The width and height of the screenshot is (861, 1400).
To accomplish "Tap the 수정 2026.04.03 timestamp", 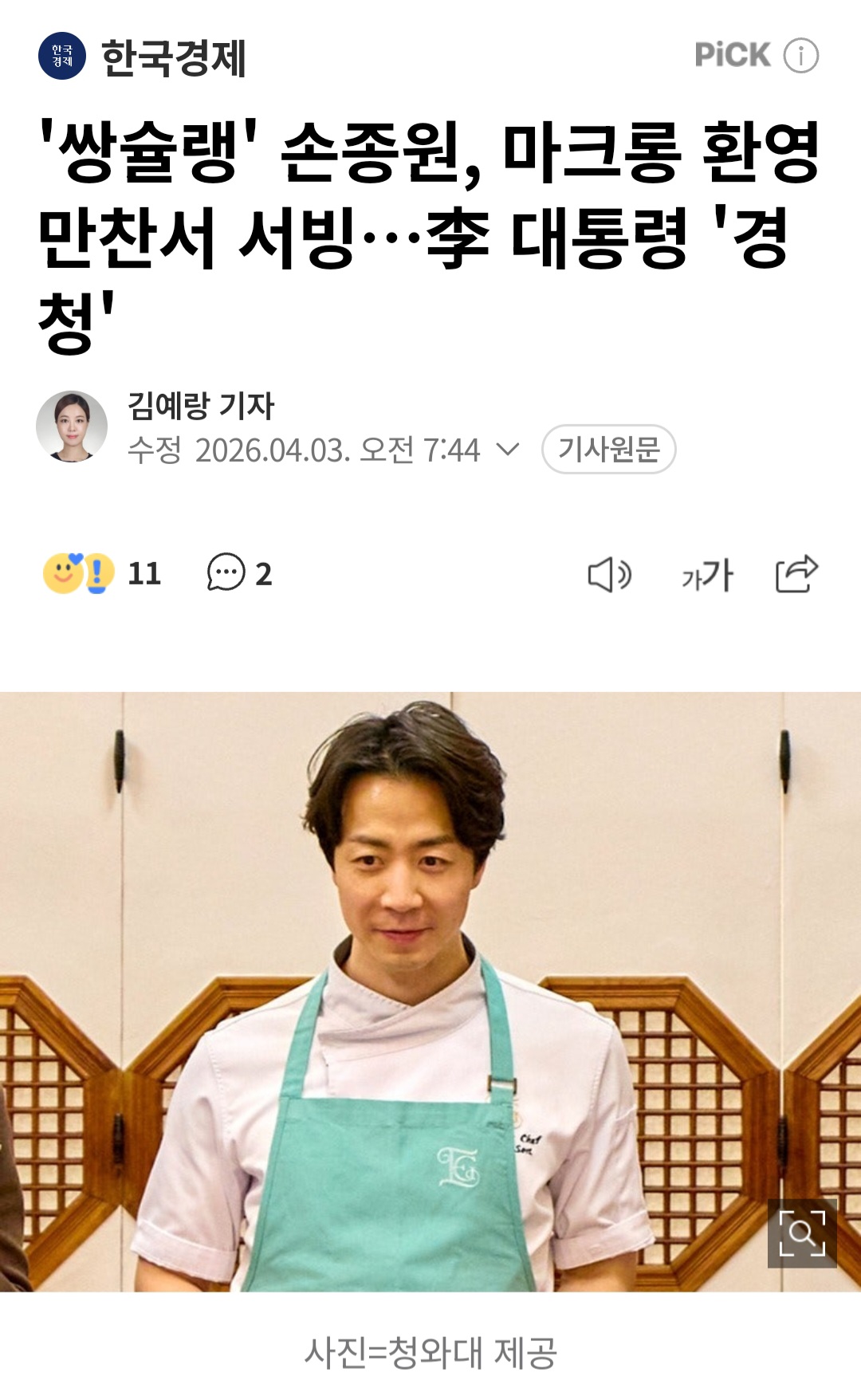I will click(304, 450).
